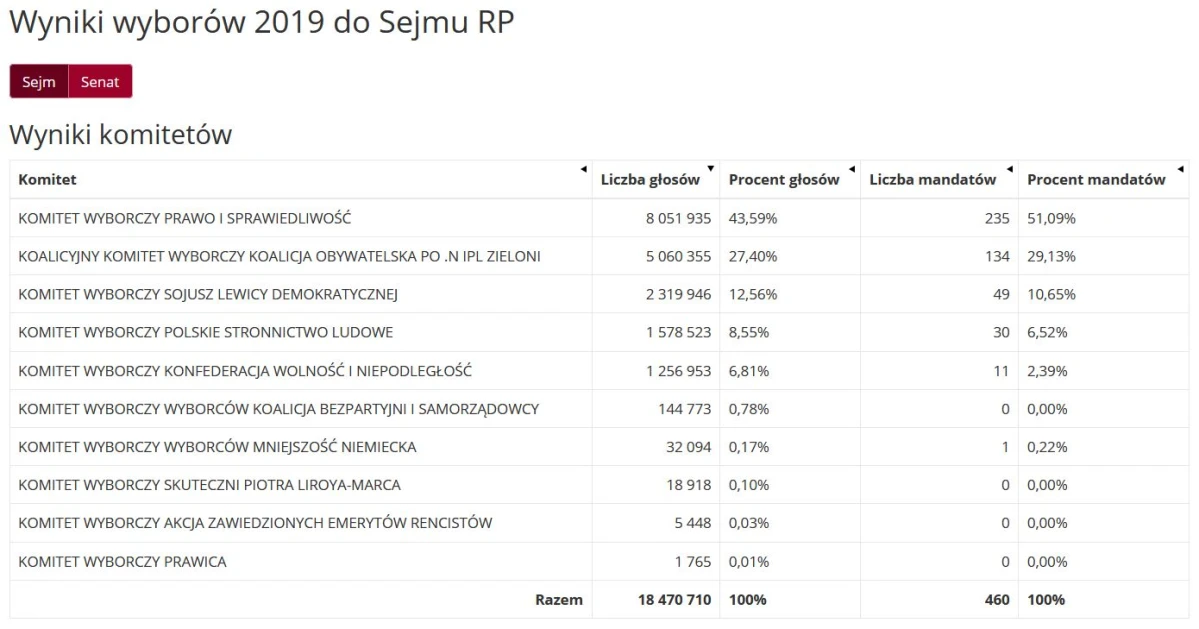Switch to the Senat tab
This screenshot has height=629, width=1199.
point(100,82)
